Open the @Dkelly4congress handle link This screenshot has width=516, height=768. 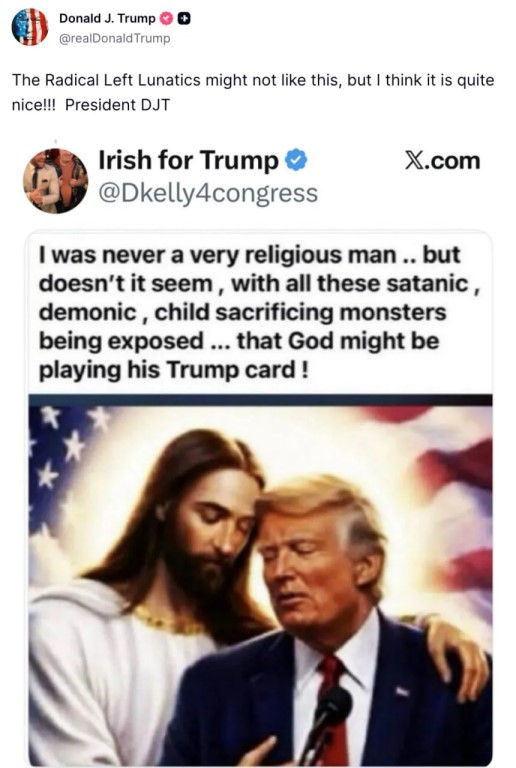[x=208, y=193]
